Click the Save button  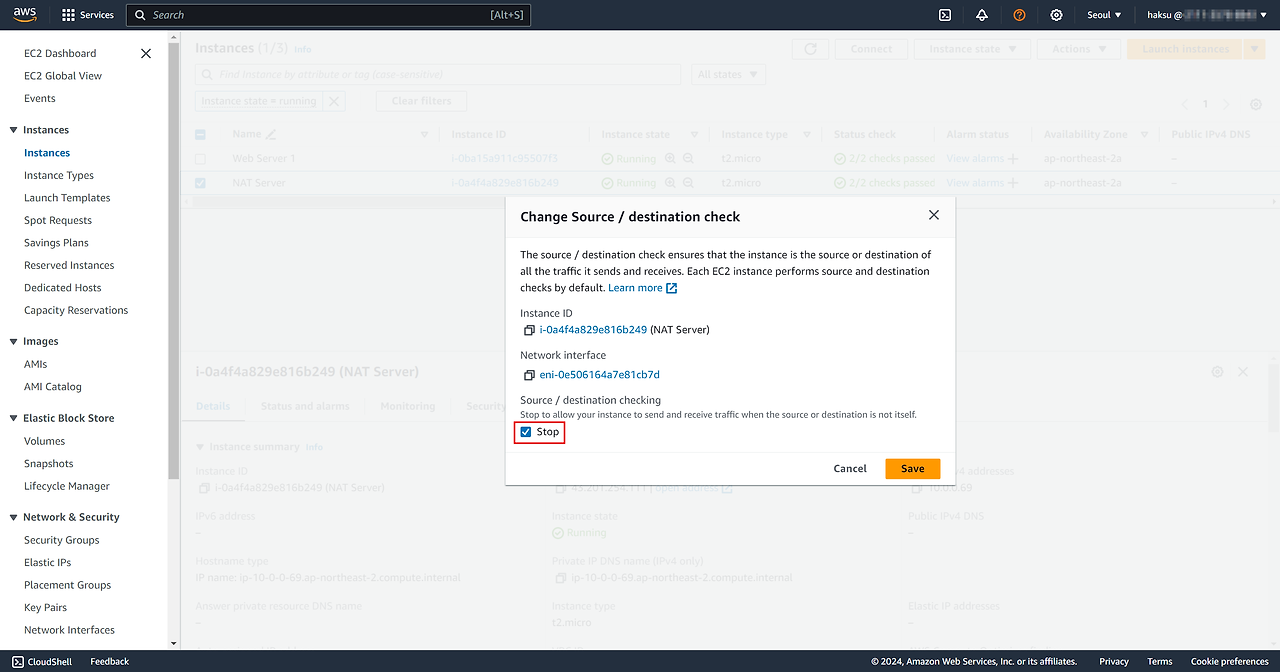(x=912, y=468)
